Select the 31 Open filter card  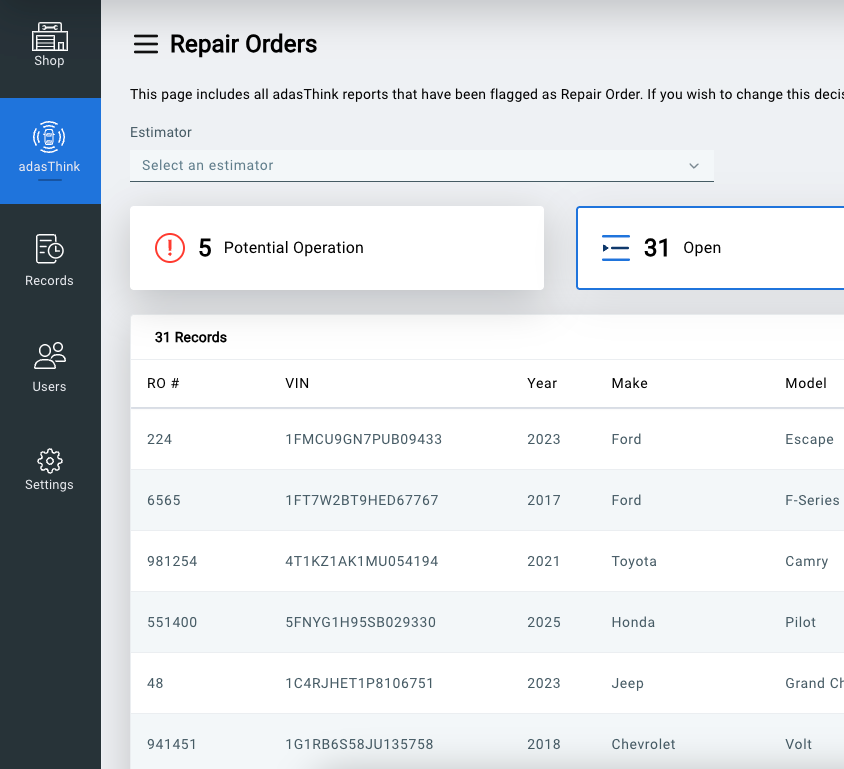coord(710,248)
